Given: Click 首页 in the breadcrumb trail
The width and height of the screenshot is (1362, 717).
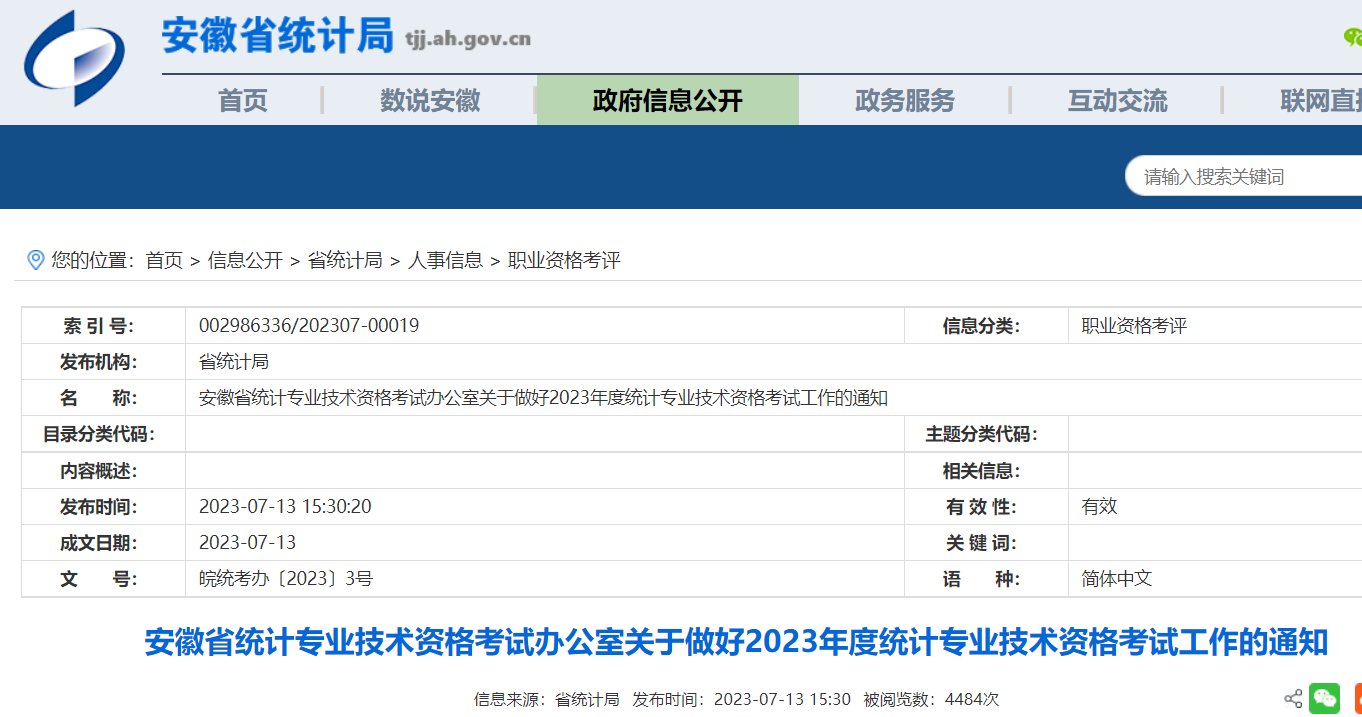Looking at the screenshot, I should (164, 261).
